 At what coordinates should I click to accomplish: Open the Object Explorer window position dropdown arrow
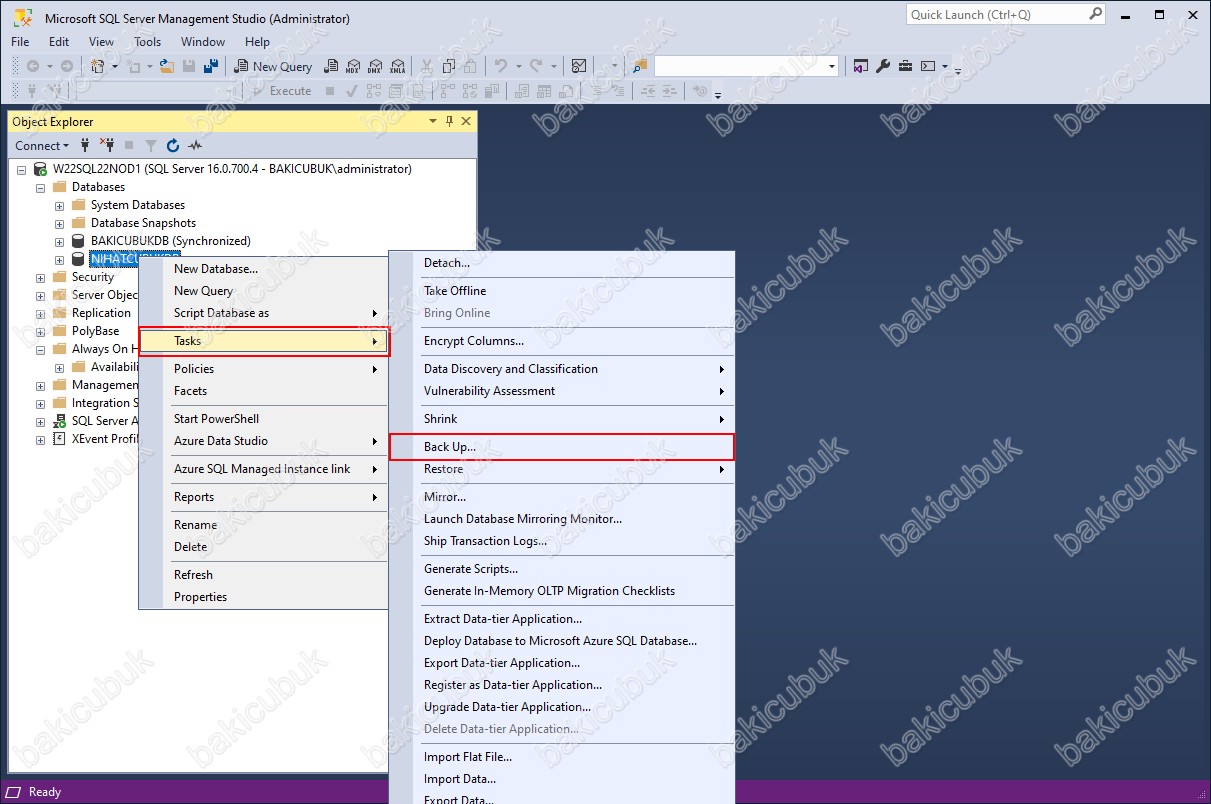[x=433, y=121]
